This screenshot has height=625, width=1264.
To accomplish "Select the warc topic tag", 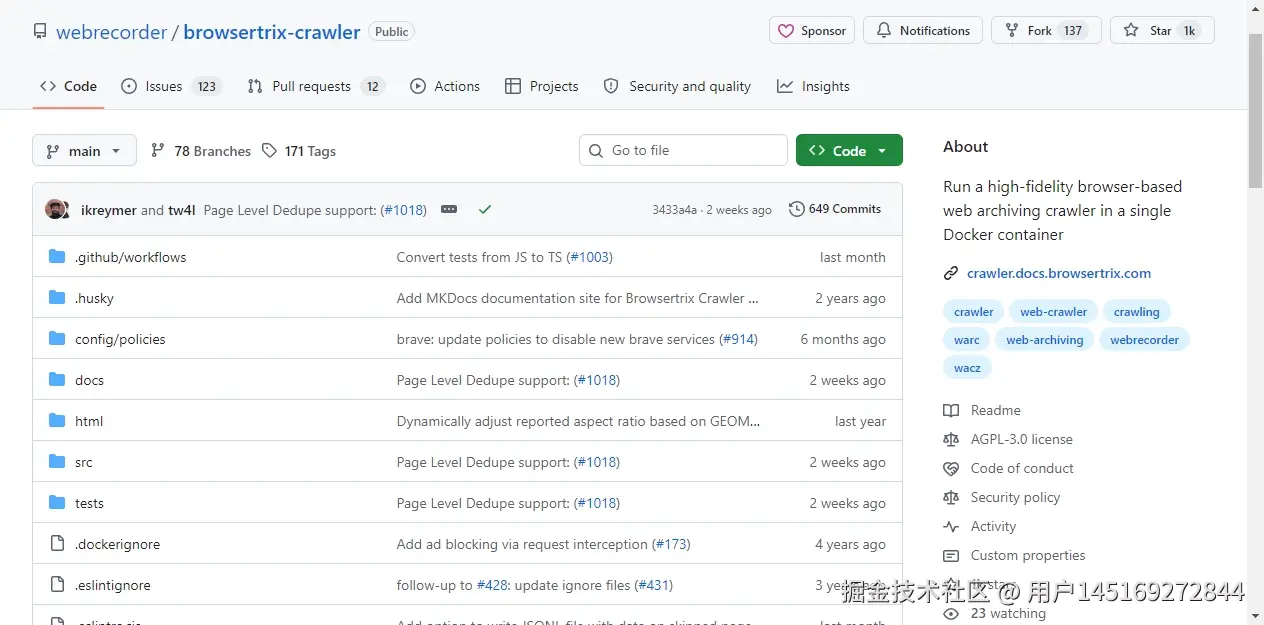I will tap(967, 340).
